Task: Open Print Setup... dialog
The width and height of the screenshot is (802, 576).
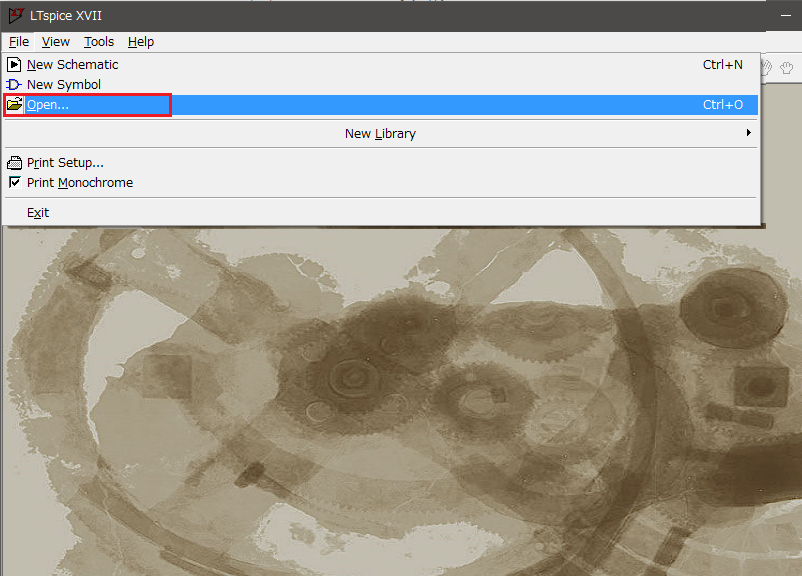Action: coord(381,163)
